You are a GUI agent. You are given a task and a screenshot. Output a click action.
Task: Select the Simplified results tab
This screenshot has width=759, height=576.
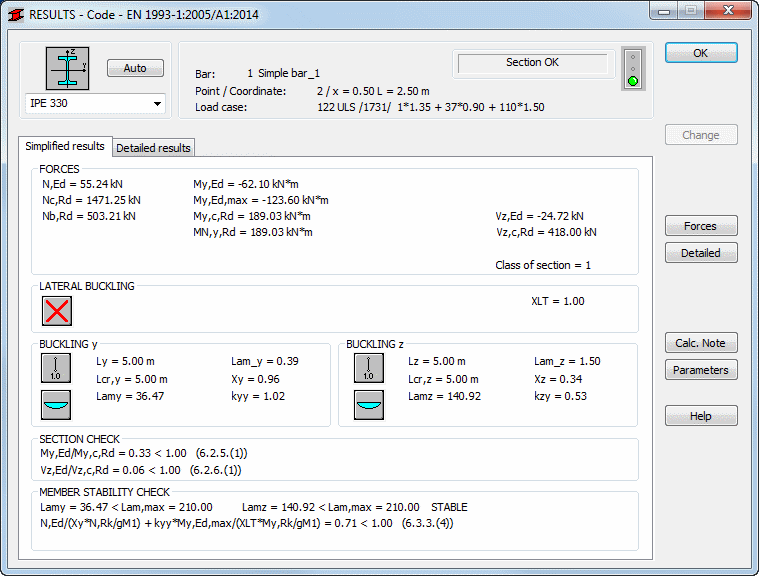(65, 146)
